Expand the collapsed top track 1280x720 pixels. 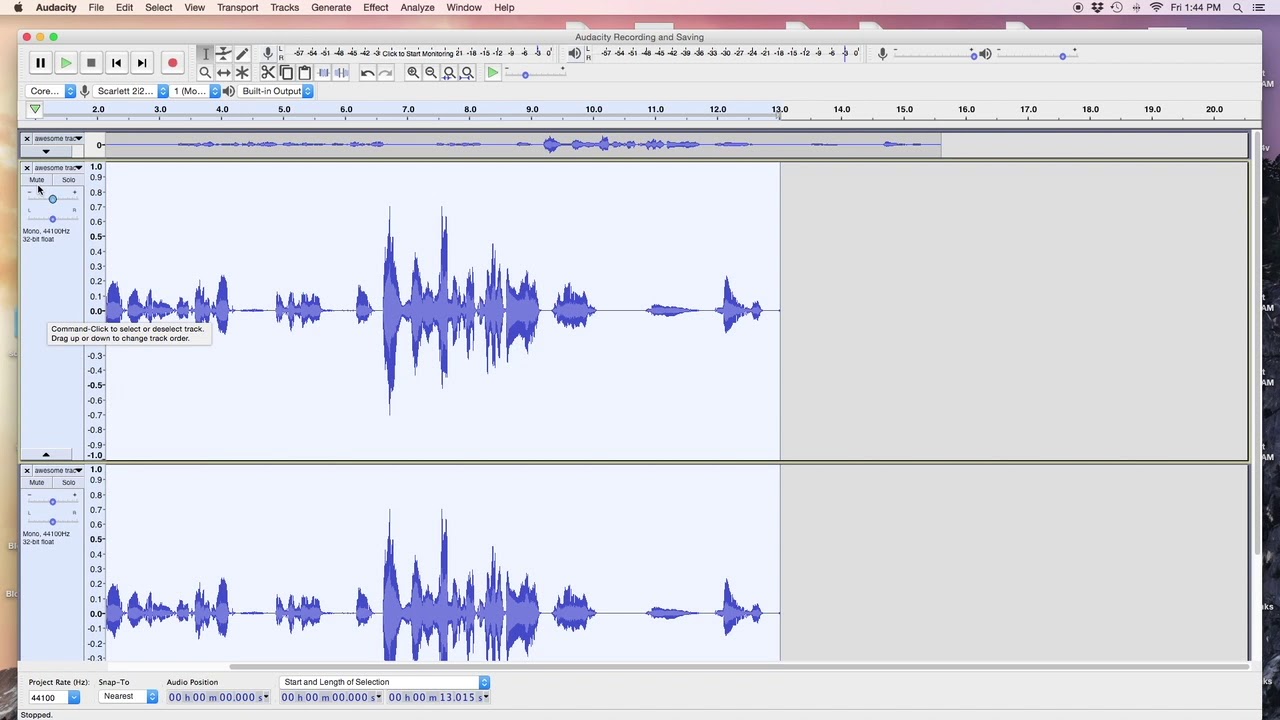[x=45, y=151]
